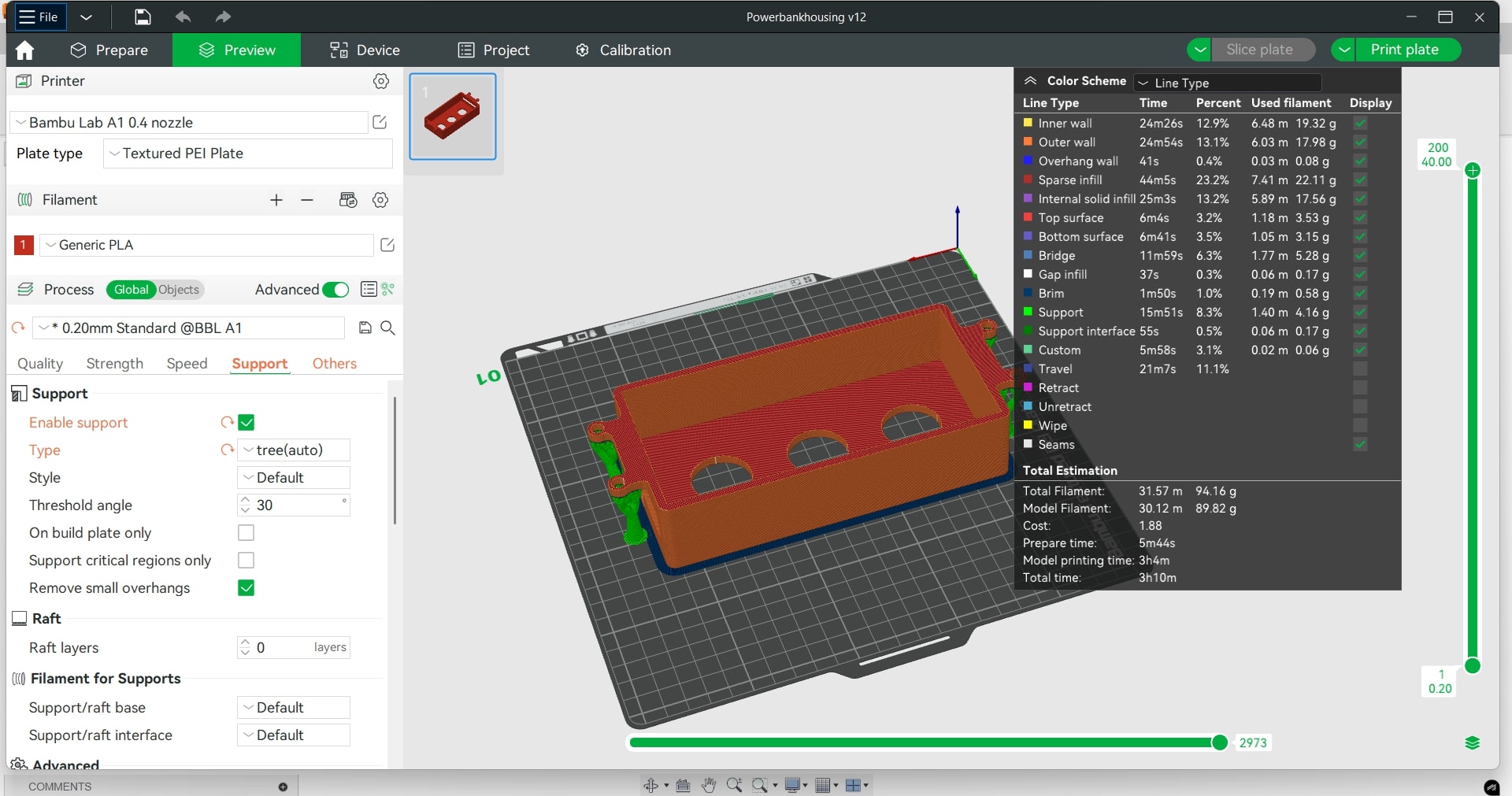Reset the support Type value

point(228,450)
